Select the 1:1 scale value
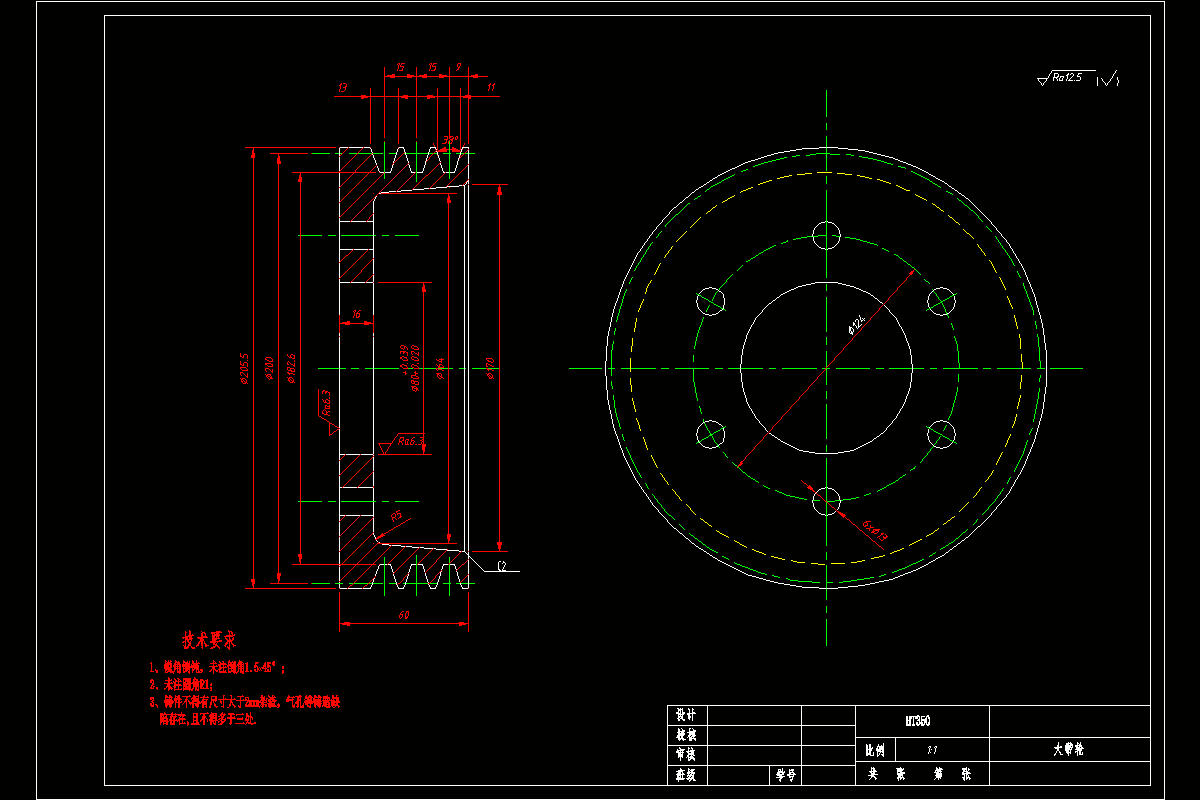 [x=933, y=749]
